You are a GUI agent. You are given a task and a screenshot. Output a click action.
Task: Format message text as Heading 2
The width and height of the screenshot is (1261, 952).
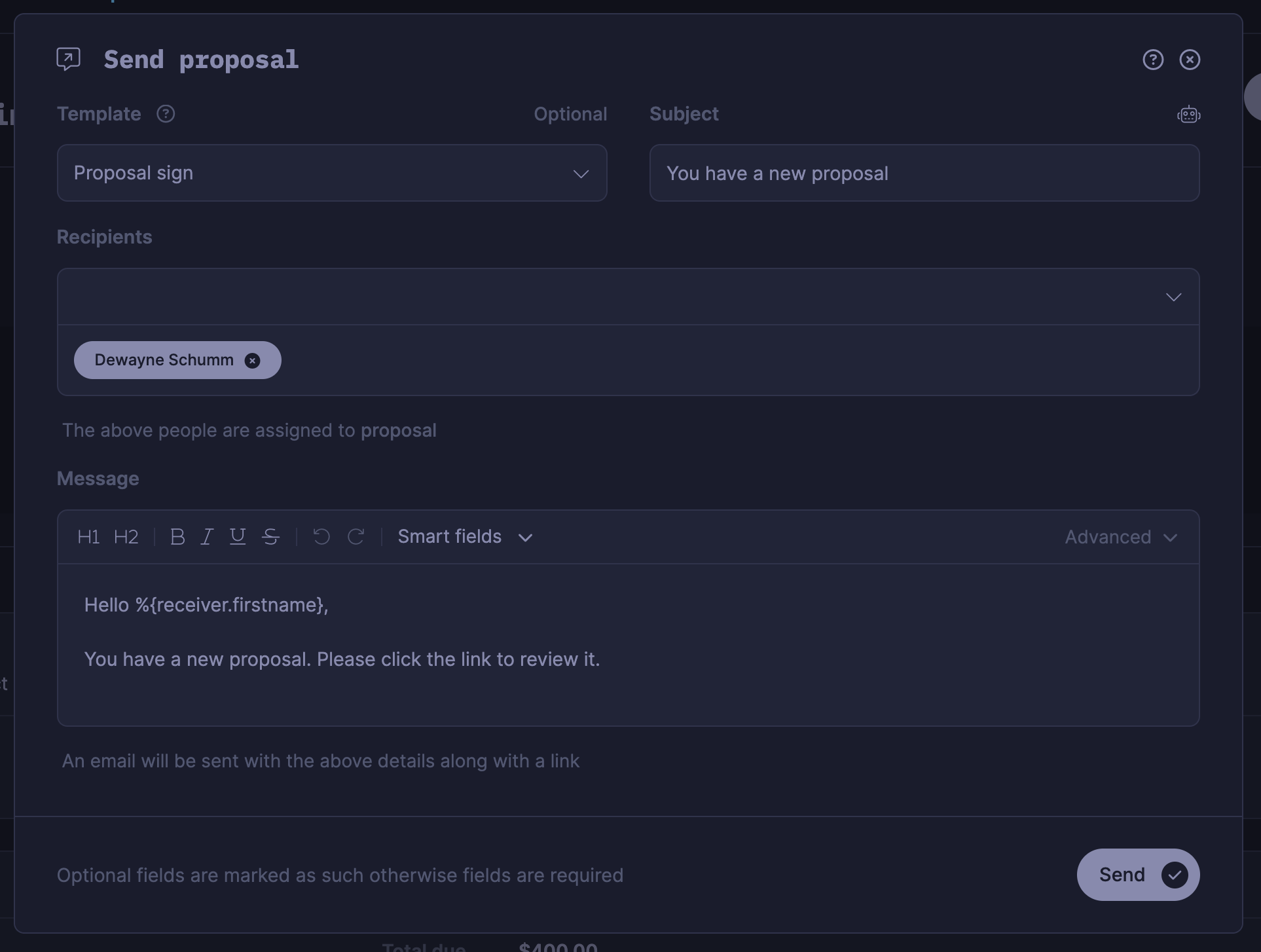click(x=125, y=536)
